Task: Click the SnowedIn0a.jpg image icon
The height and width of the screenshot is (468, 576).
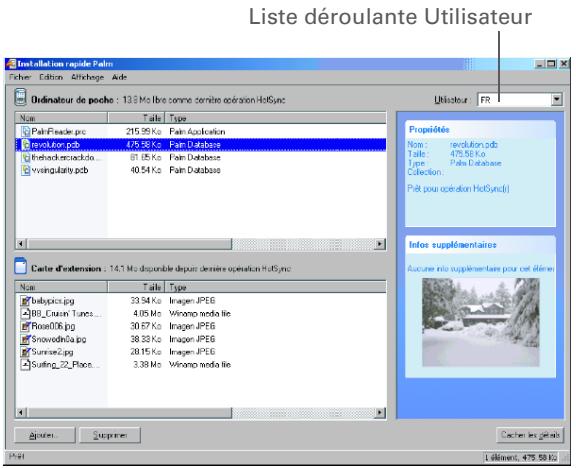Action: tap(25, 339)
